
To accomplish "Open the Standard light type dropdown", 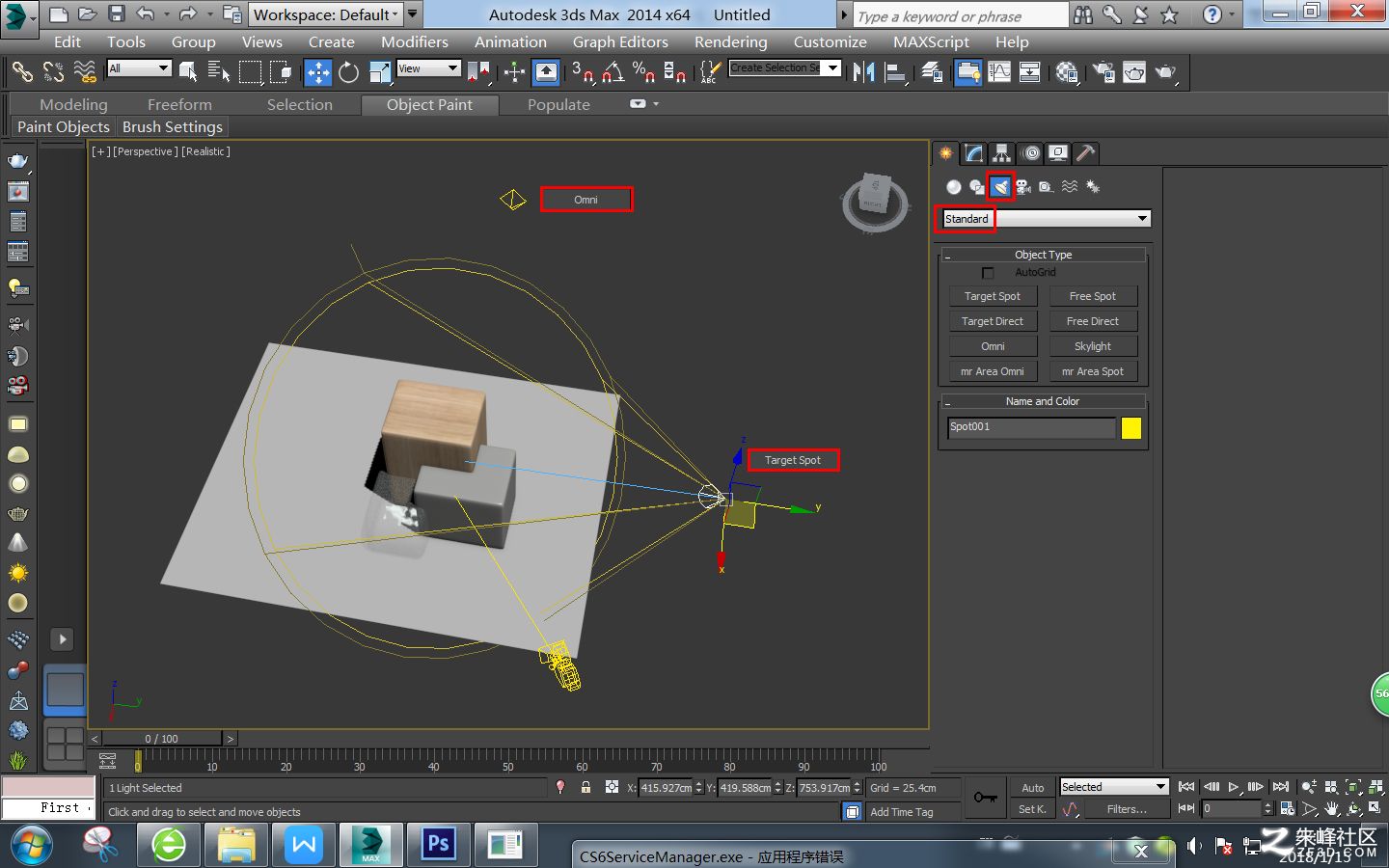I will click(x=1047, y=219).
